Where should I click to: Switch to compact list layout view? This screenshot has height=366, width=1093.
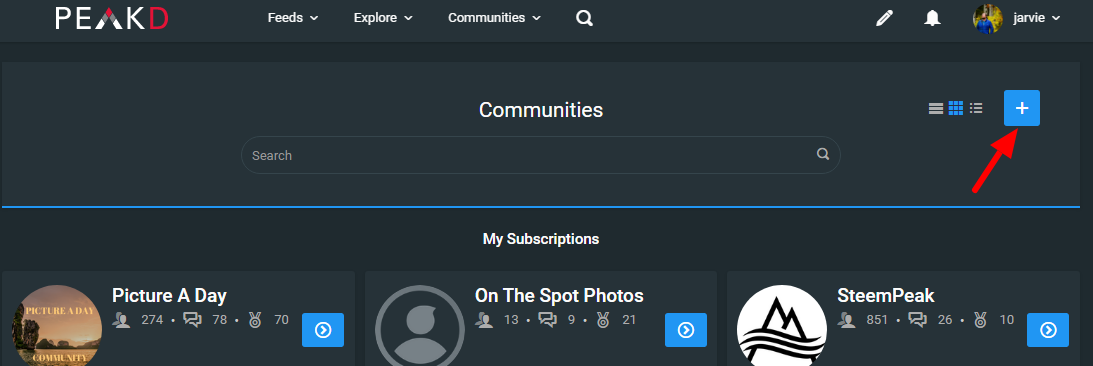coord(976,108)
